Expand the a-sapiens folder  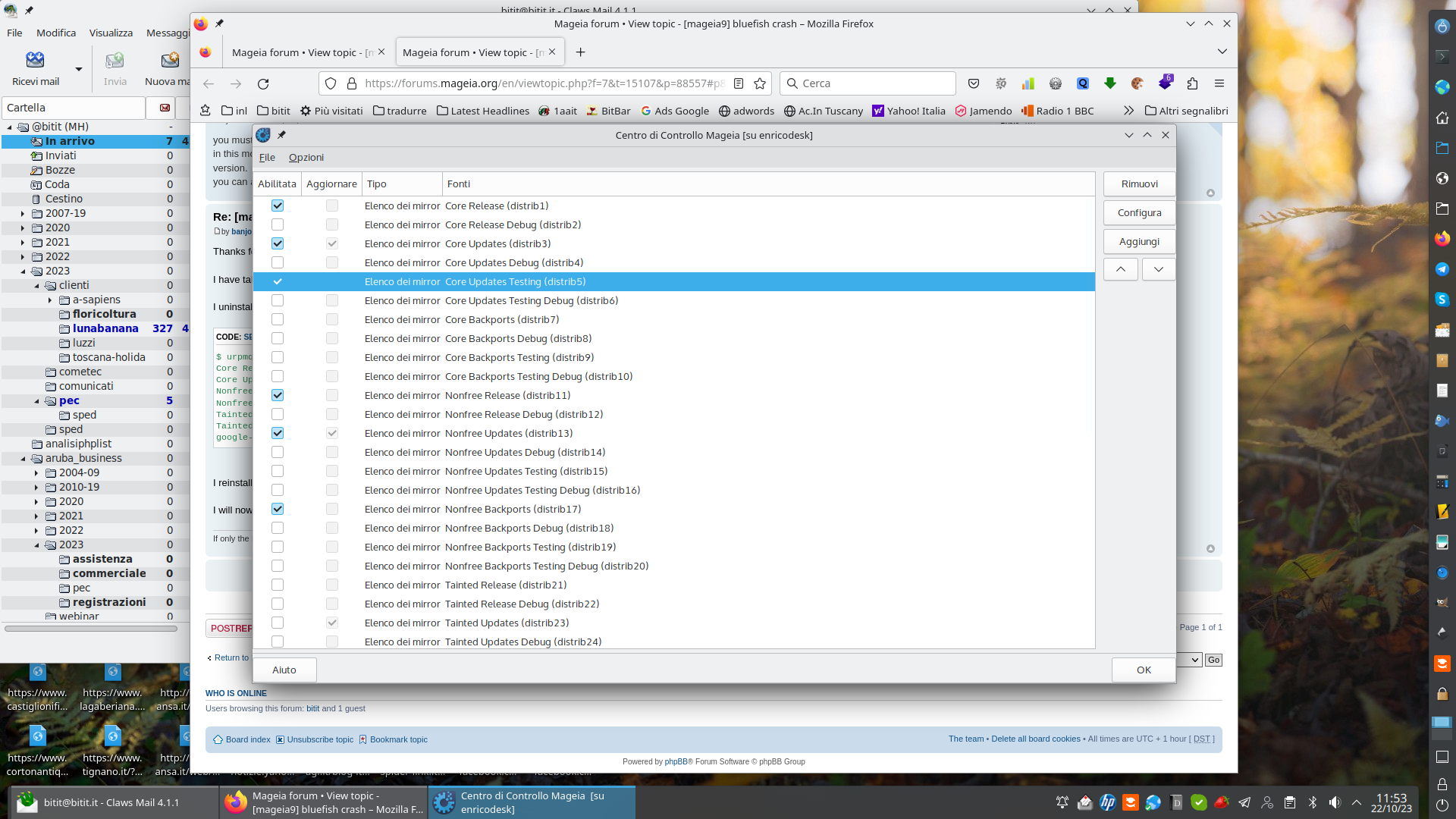point(50,300)
